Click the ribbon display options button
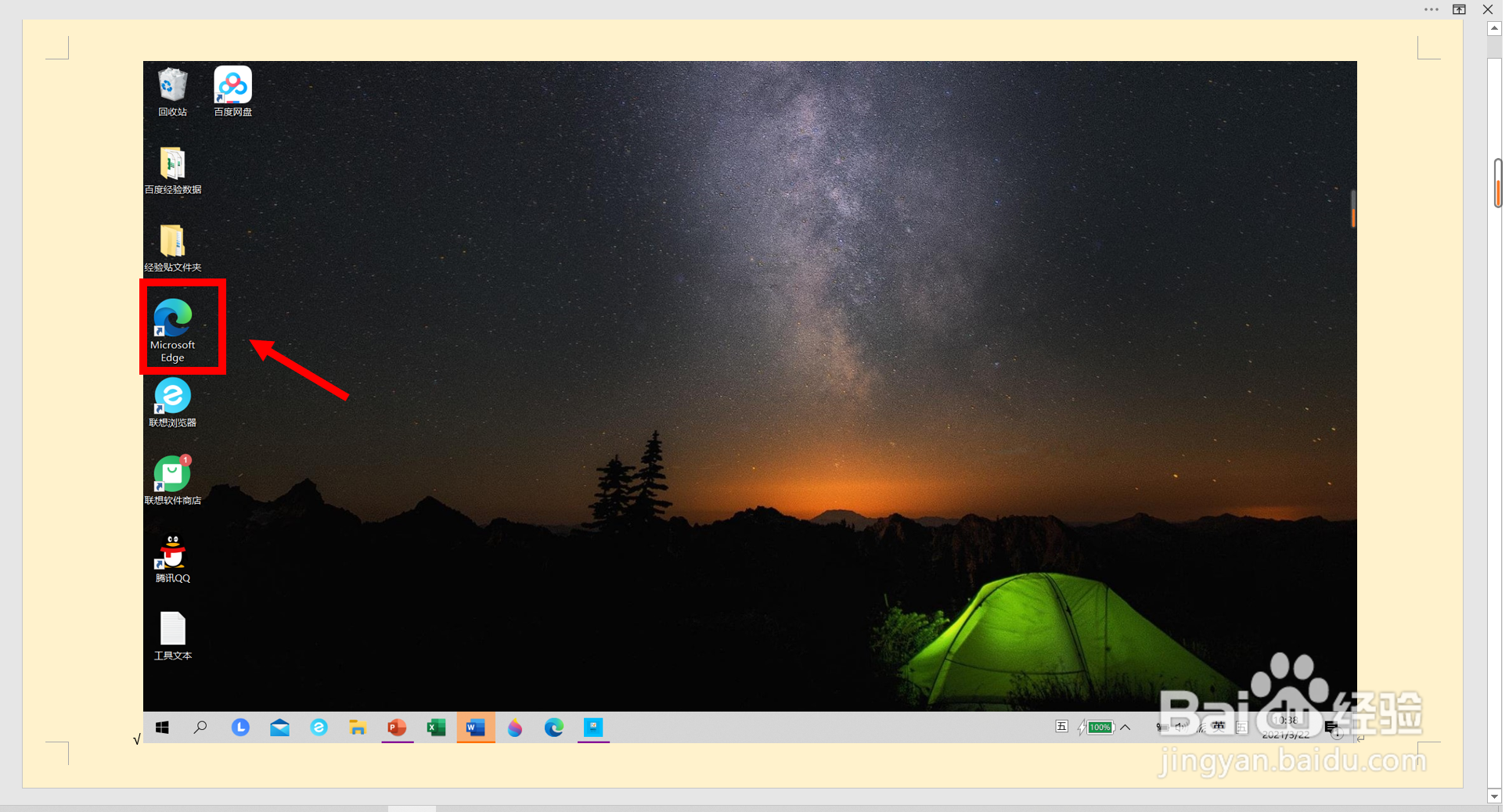The image size is (1509, 812). point(1460,9)
